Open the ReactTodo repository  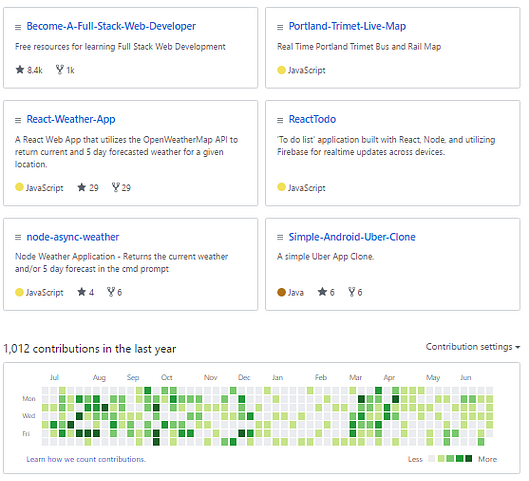click(x=312, y=119)
